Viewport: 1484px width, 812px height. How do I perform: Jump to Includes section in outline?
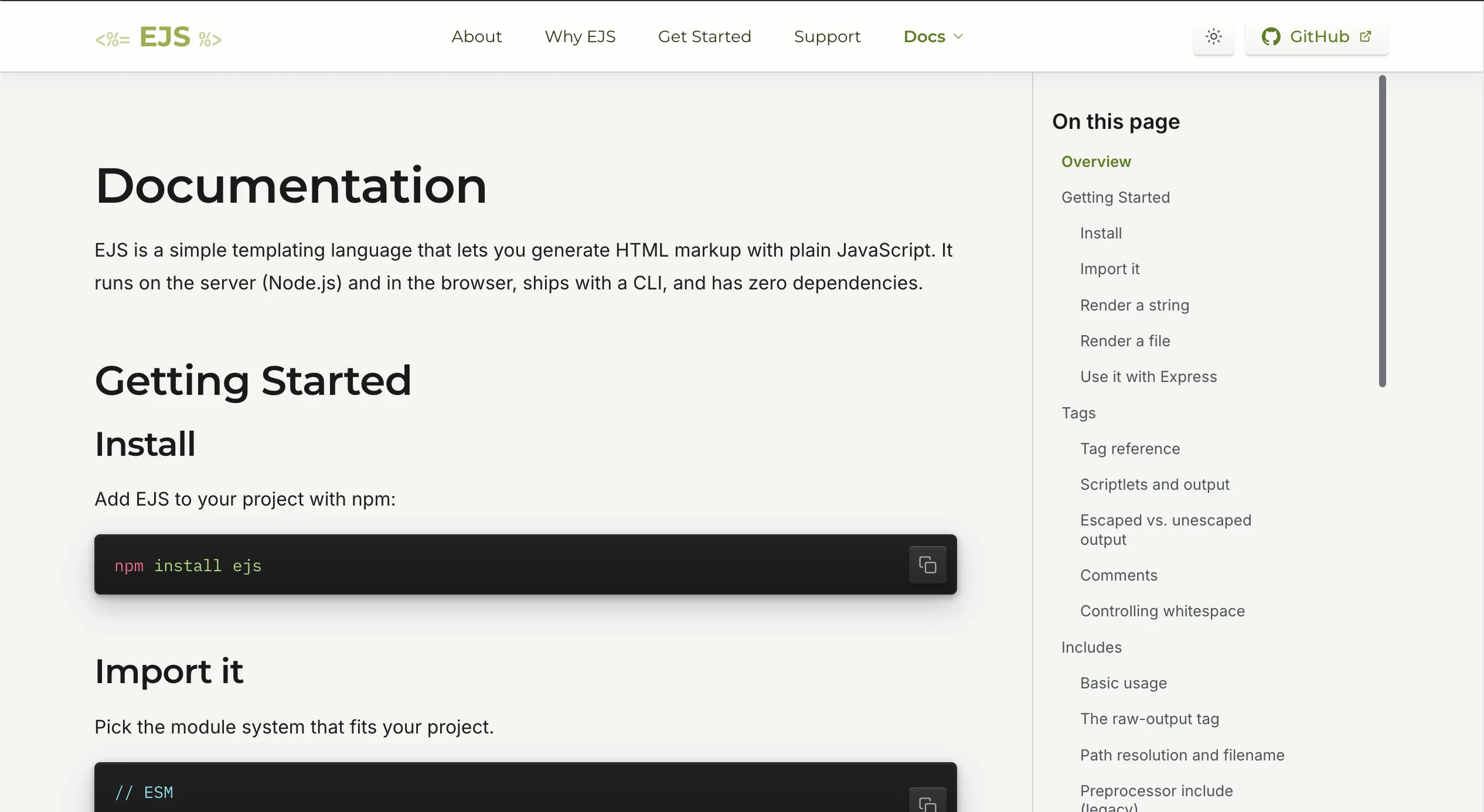1091,647
